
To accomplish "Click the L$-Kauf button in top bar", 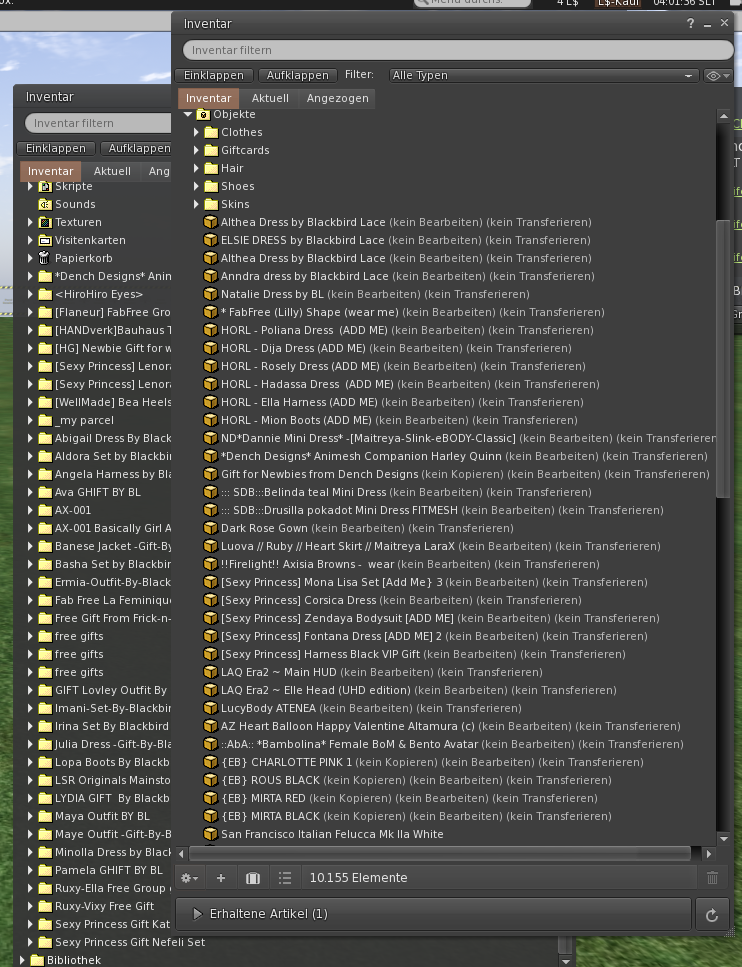I will (618, 3).
